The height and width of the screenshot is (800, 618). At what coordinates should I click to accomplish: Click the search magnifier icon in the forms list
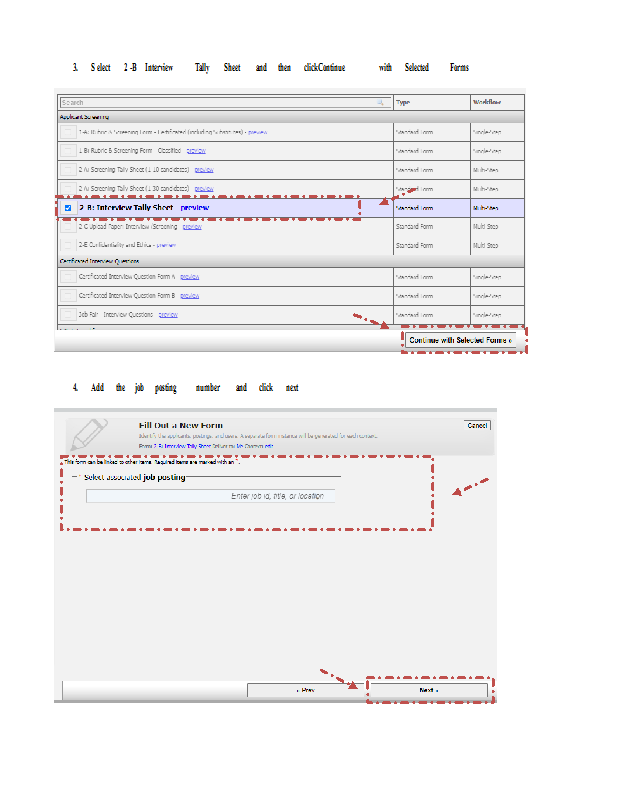(380, 103)
